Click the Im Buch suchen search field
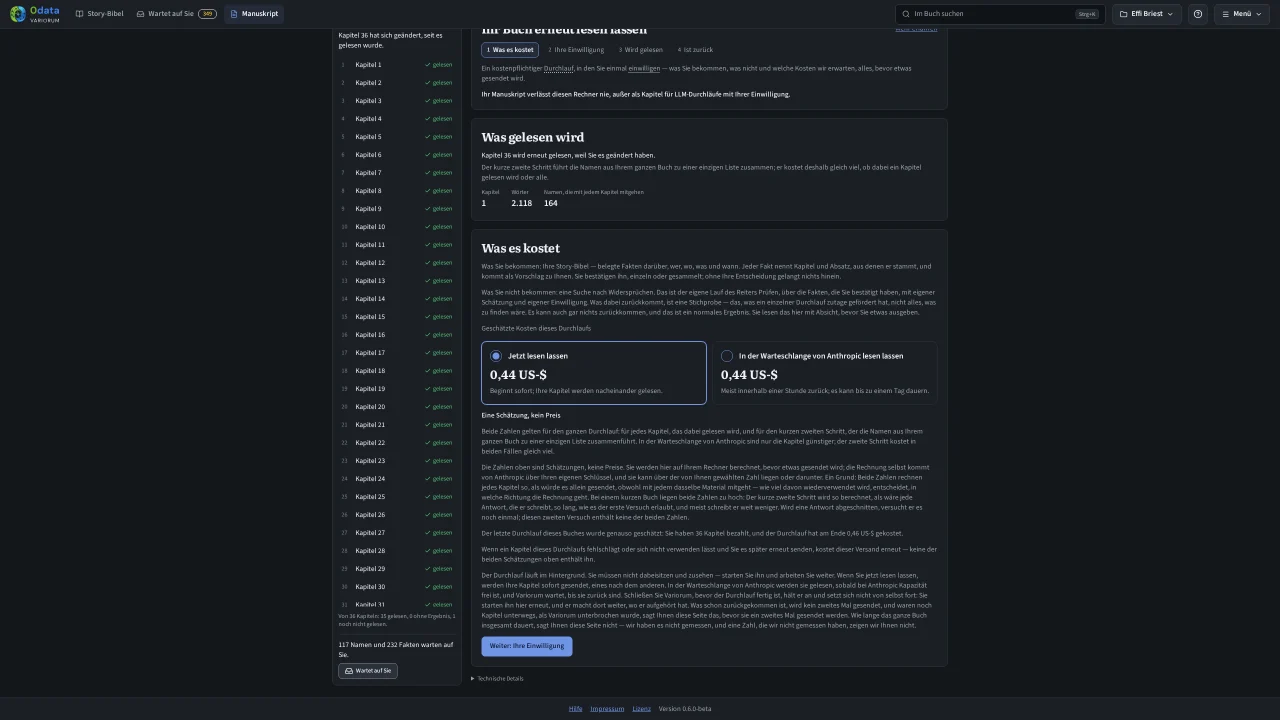Image resolution: width=1280 pixels, height=720 pixels. (x=1000, y=14)
